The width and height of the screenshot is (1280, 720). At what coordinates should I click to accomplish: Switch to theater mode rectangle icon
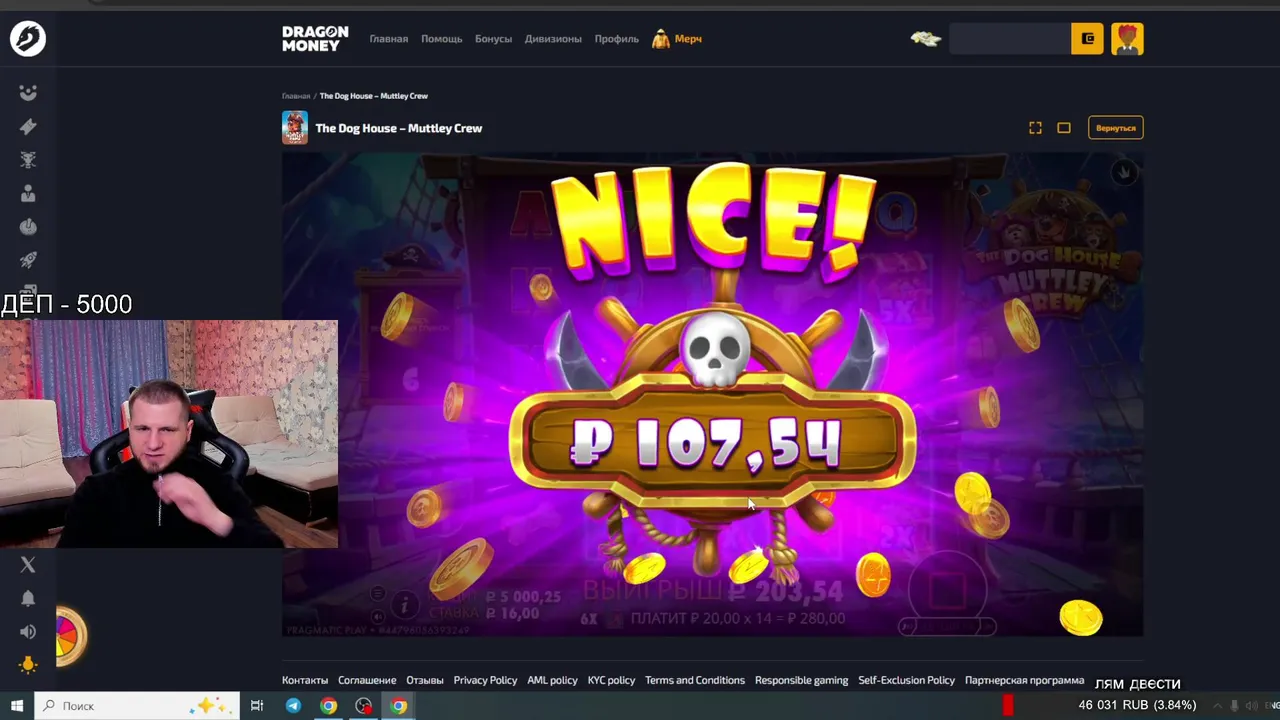coord(1064,128)
